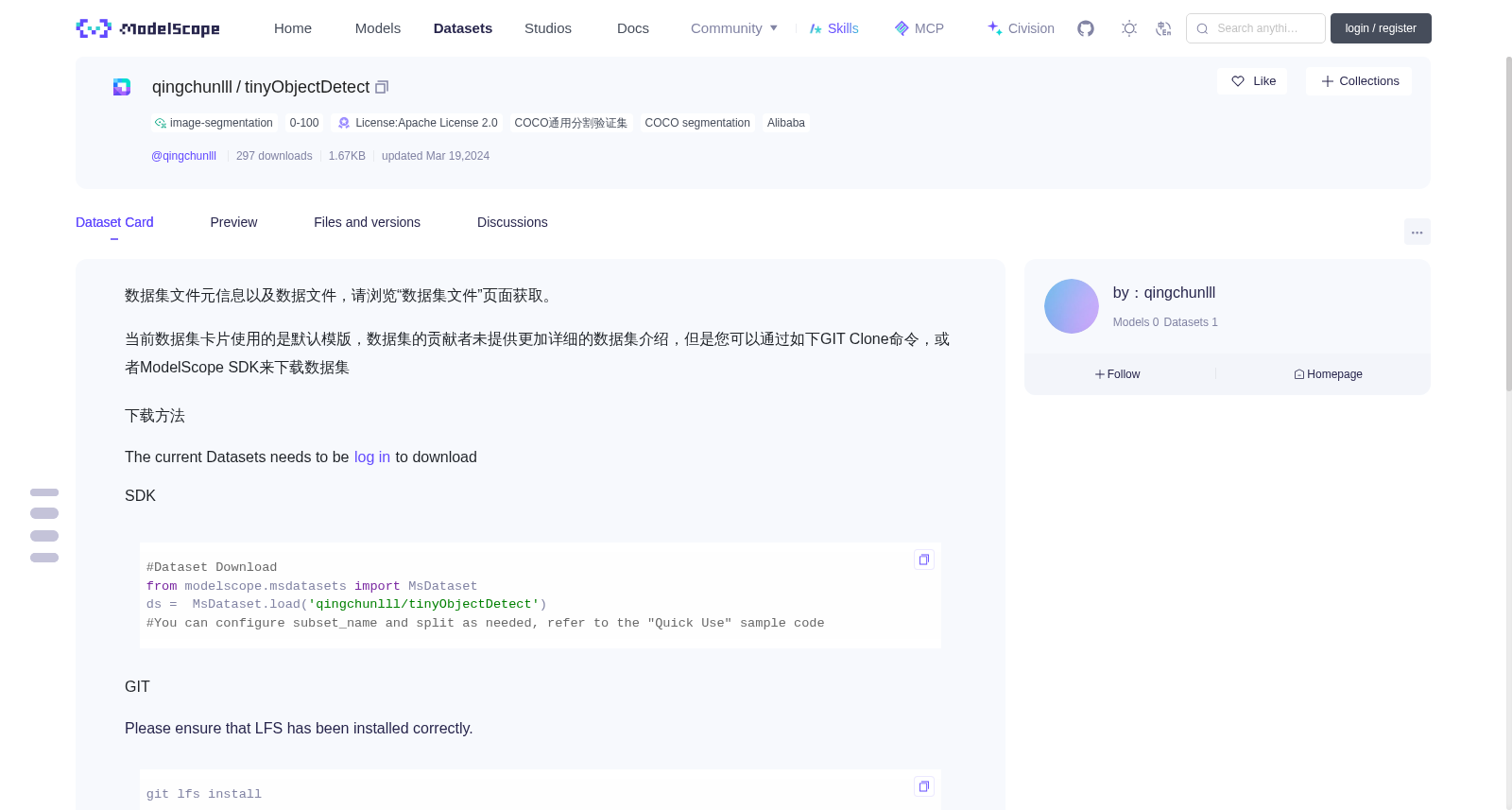Click the first outline marker on left

(44, 492)
